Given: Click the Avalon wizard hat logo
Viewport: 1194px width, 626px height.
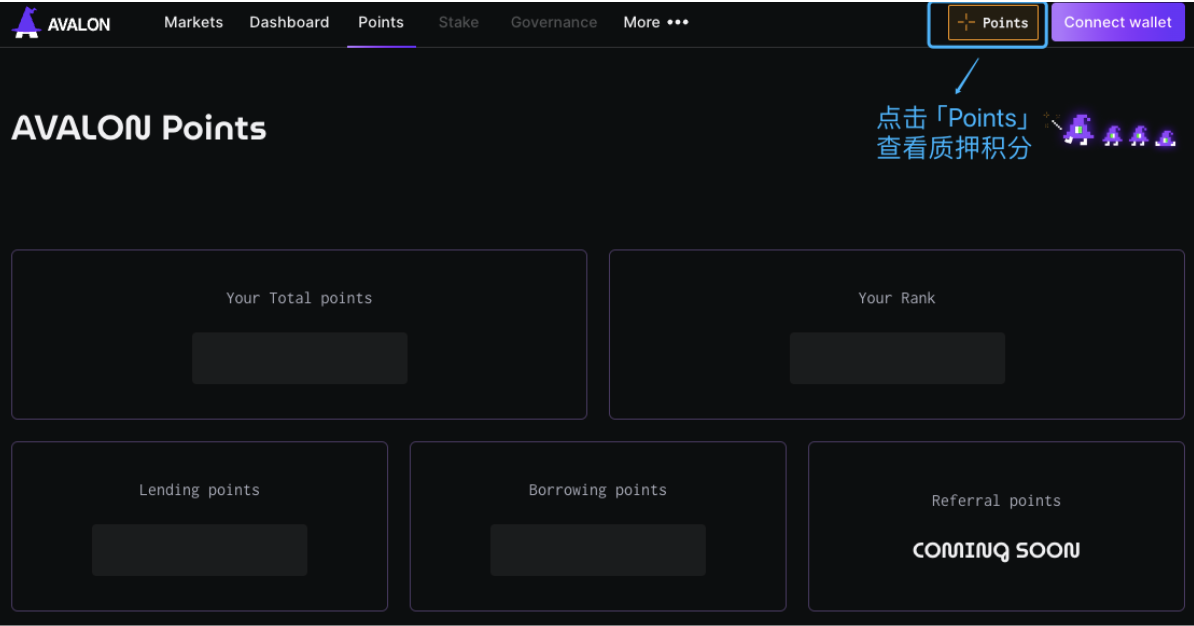Looking at the screenshot, I should [x=27, y=23].
